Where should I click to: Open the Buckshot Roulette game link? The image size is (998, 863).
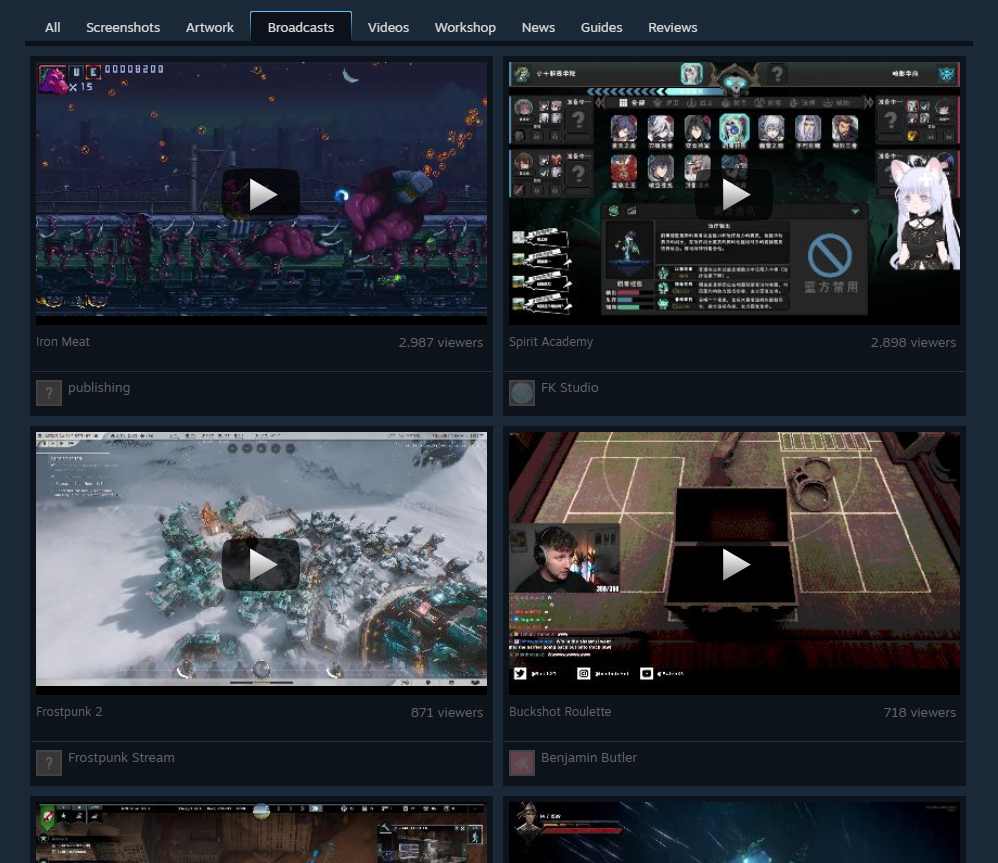(x=559, y=712)
